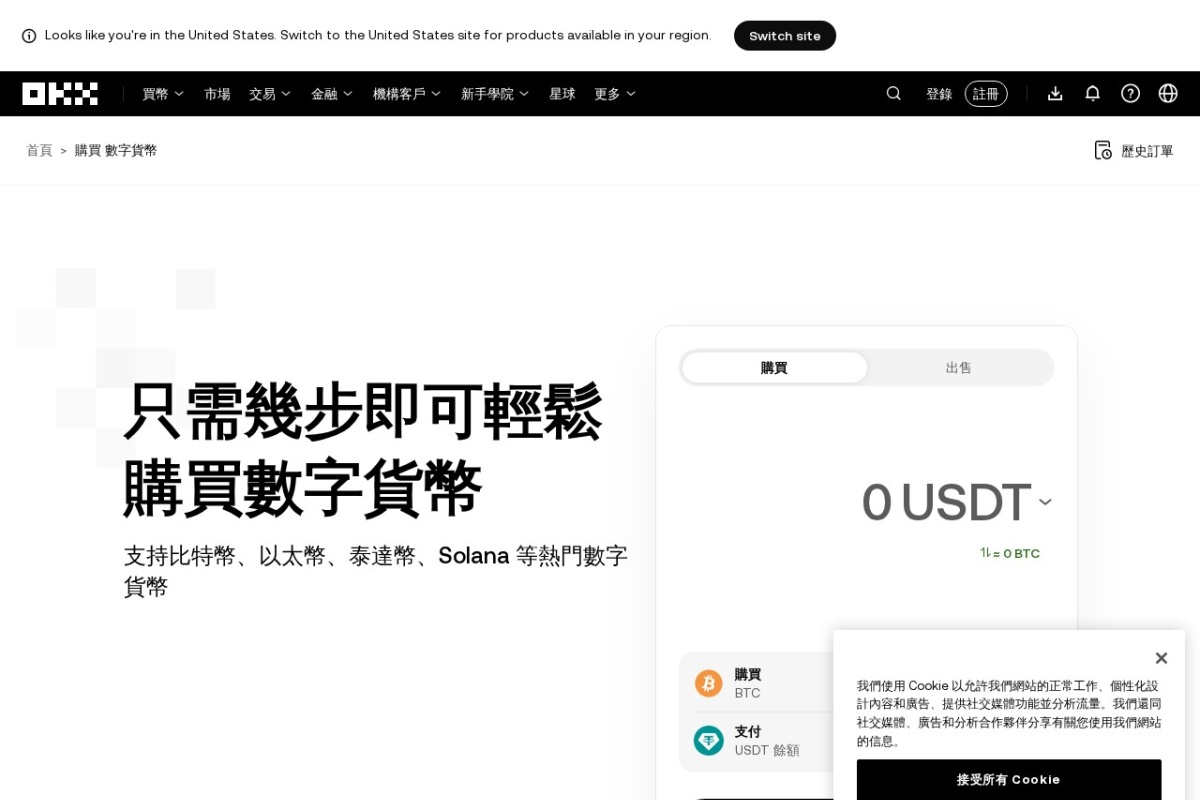Click the info icon in region banner

tap(29, 36)
